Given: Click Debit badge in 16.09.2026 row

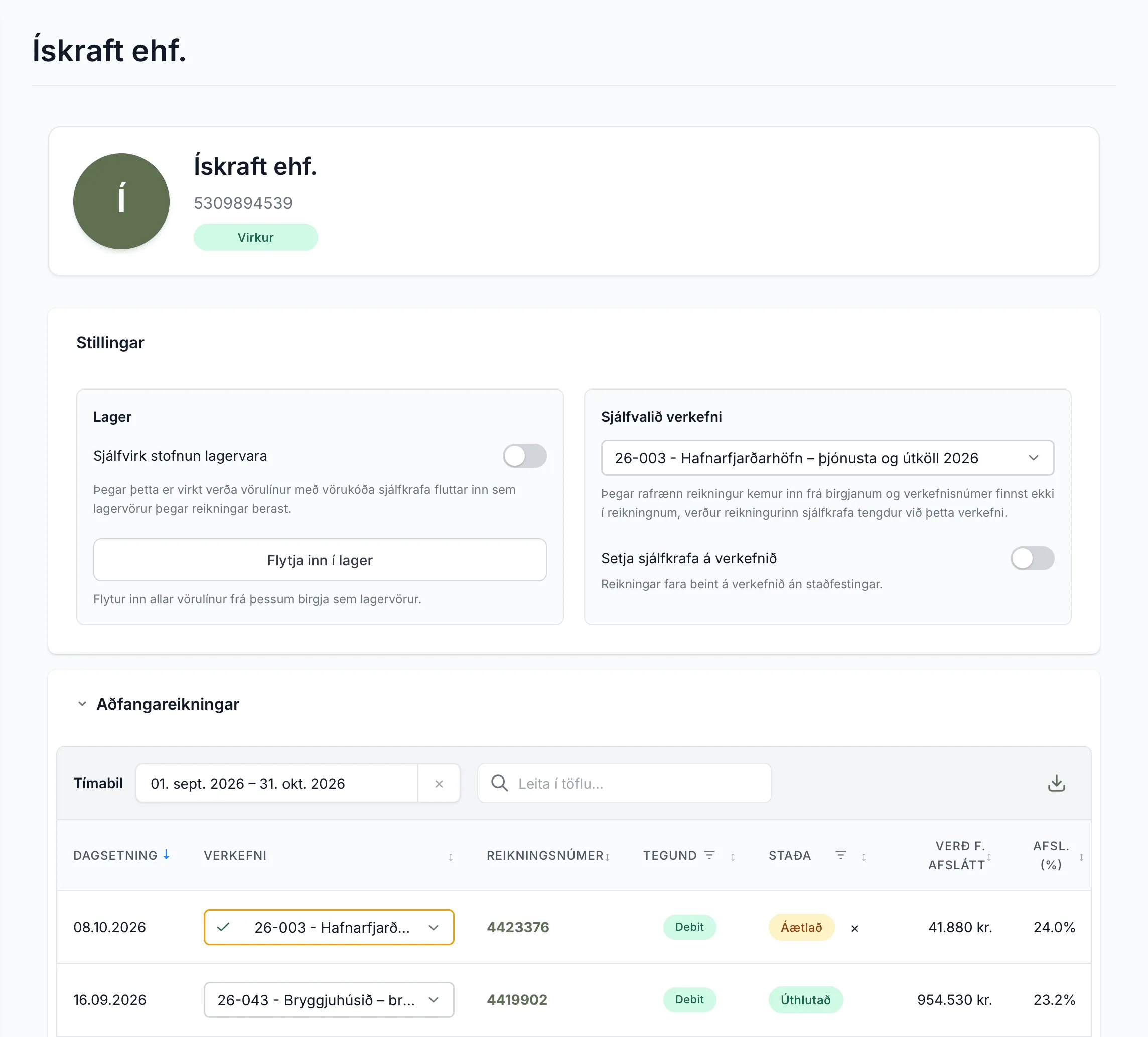Looking at the screenshot, I should pyautogui.click(x=689, y=999).
